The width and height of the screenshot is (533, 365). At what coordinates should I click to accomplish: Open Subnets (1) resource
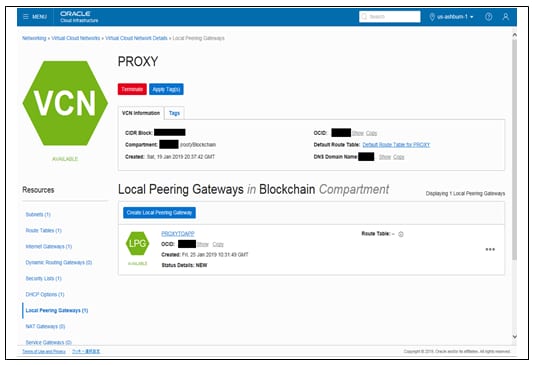click(x=38, y=214)
